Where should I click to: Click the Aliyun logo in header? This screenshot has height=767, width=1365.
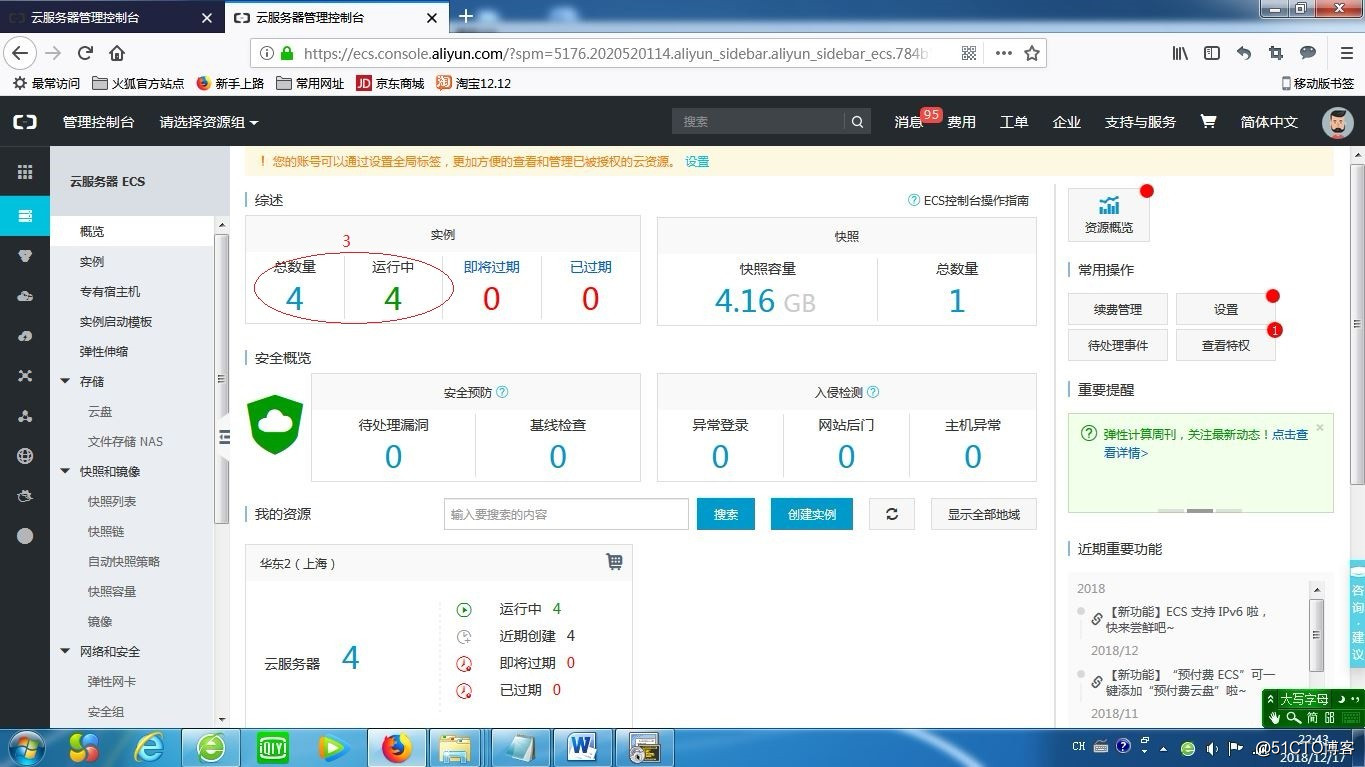tap(25, 122)
